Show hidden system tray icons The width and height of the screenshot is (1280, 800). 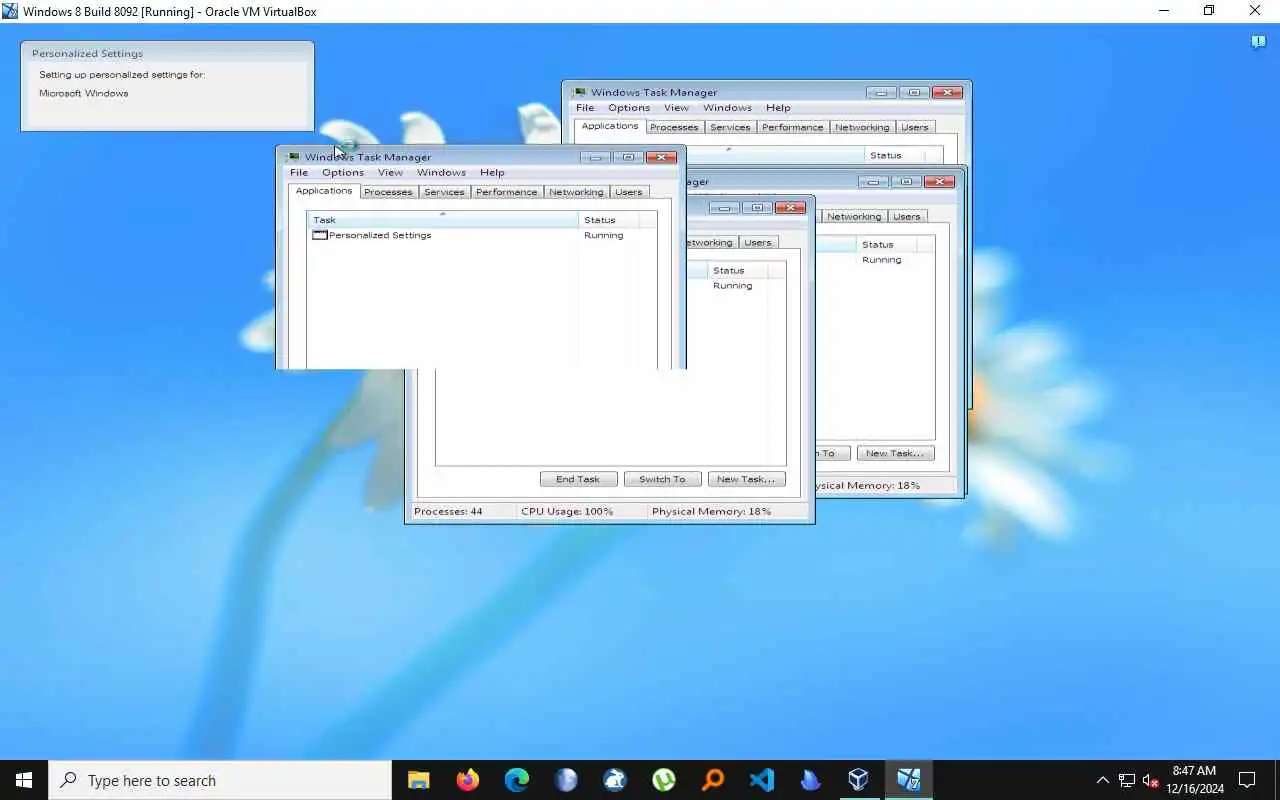click(x=1103, y=780)
